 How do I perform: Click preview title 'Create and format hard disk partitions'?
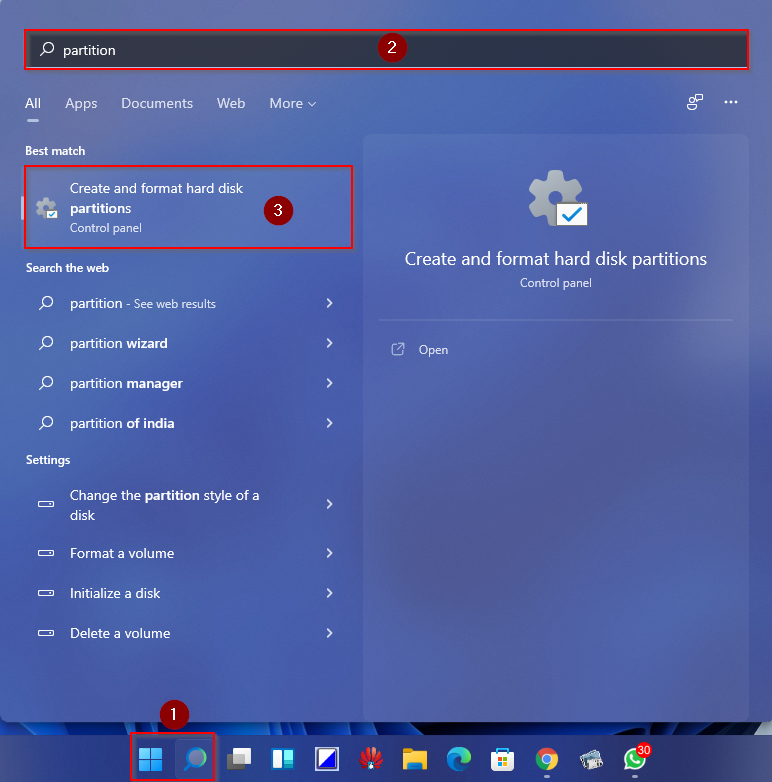point(556,259)
